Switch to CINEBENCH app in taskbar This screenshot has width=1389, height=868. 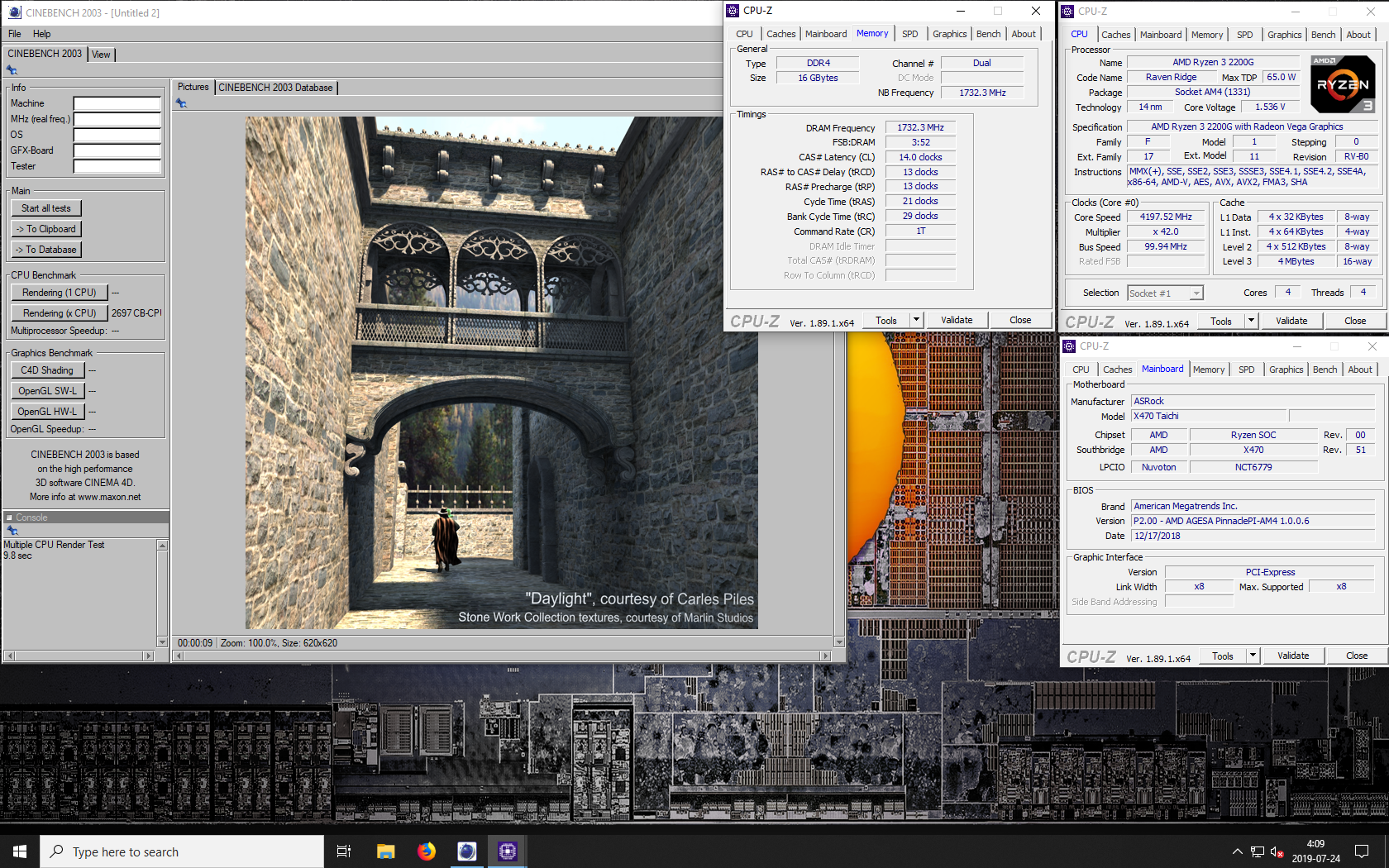tap(467, 851)
